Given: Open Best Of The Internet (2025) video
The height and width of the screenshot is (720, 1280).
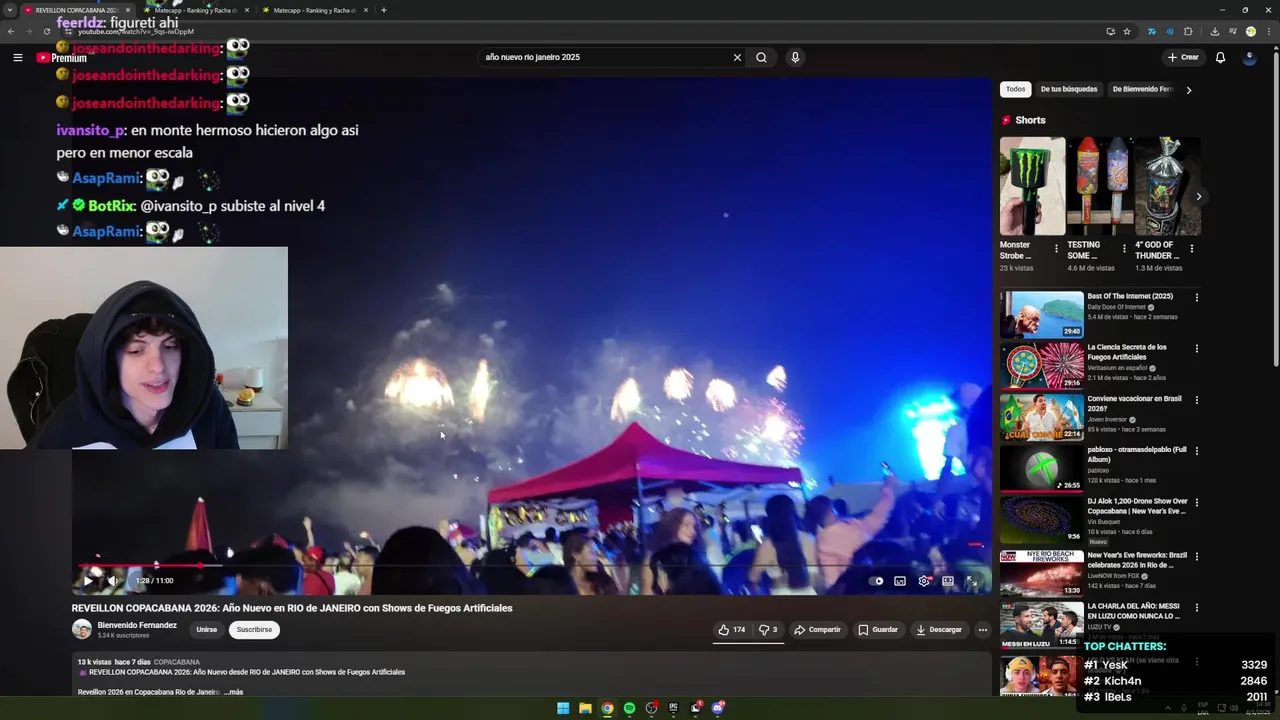Looking at the screenshot, I should tap(1041, 314).
